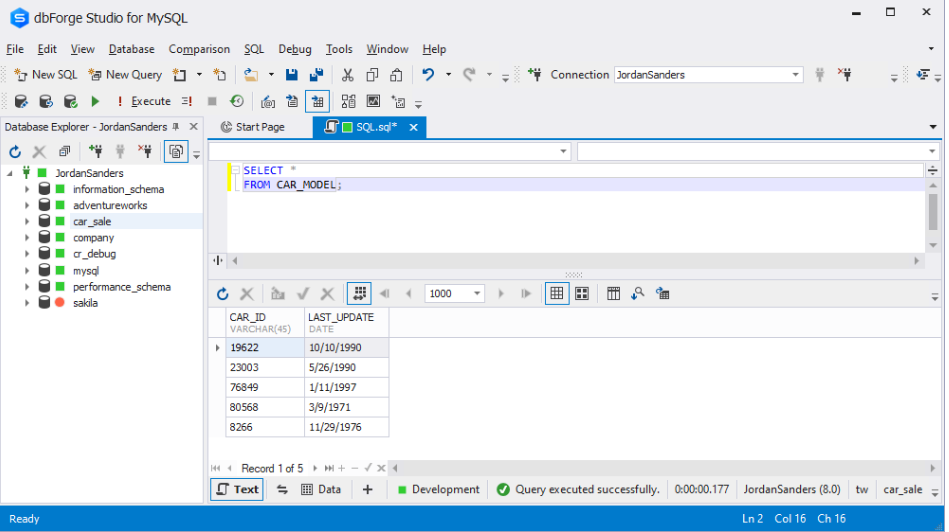Open the Database menu
The width and height of the screenshot is (949, 532).
[x=131, y=49]
